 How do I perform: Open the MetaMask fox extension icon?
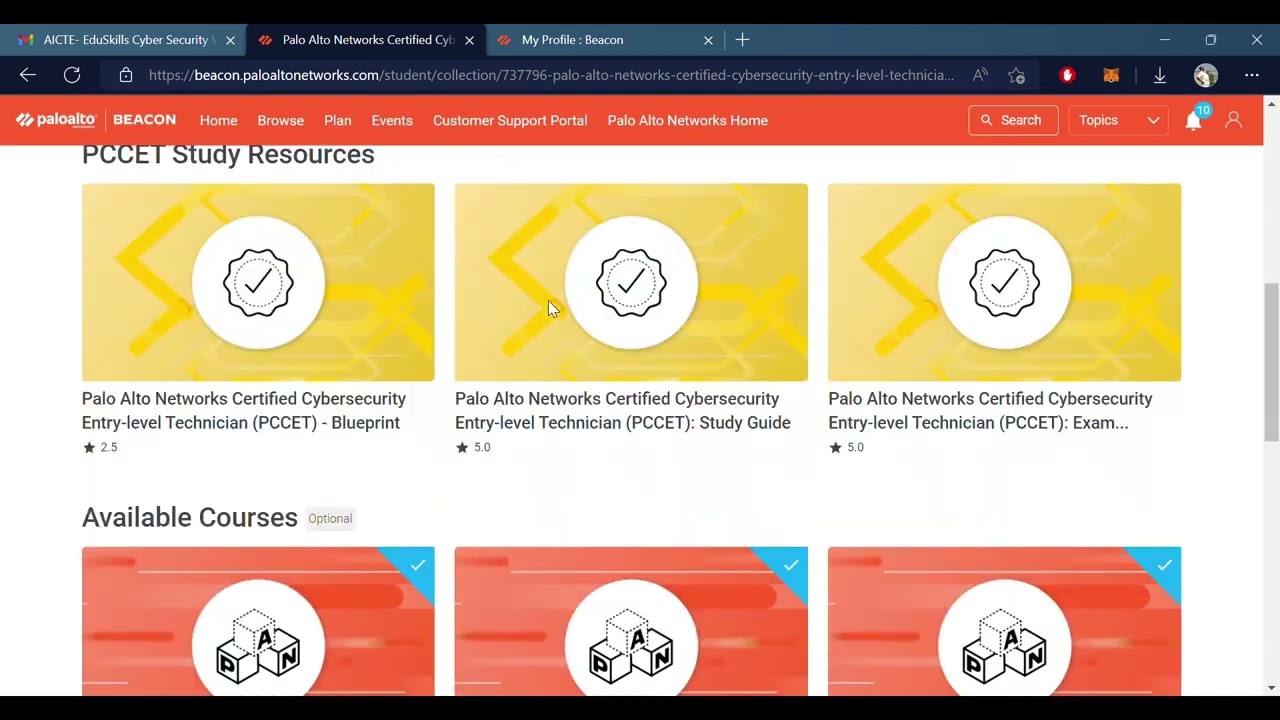(x=1111, y=75)
